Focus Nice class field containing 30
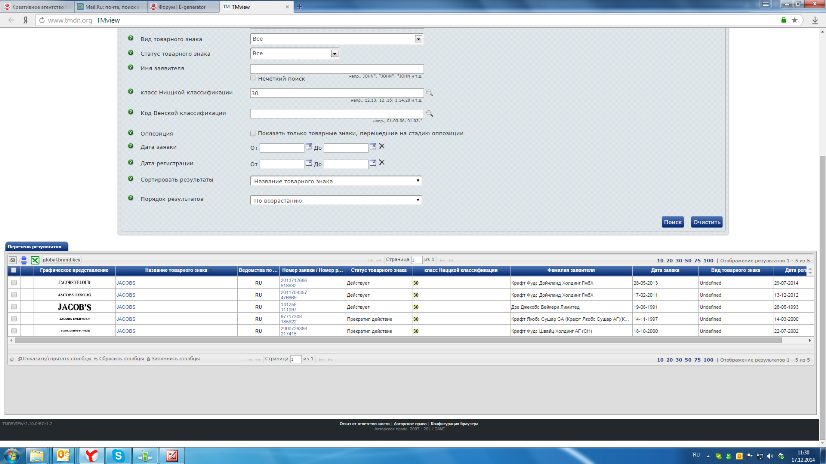 [x=337, y=93]
